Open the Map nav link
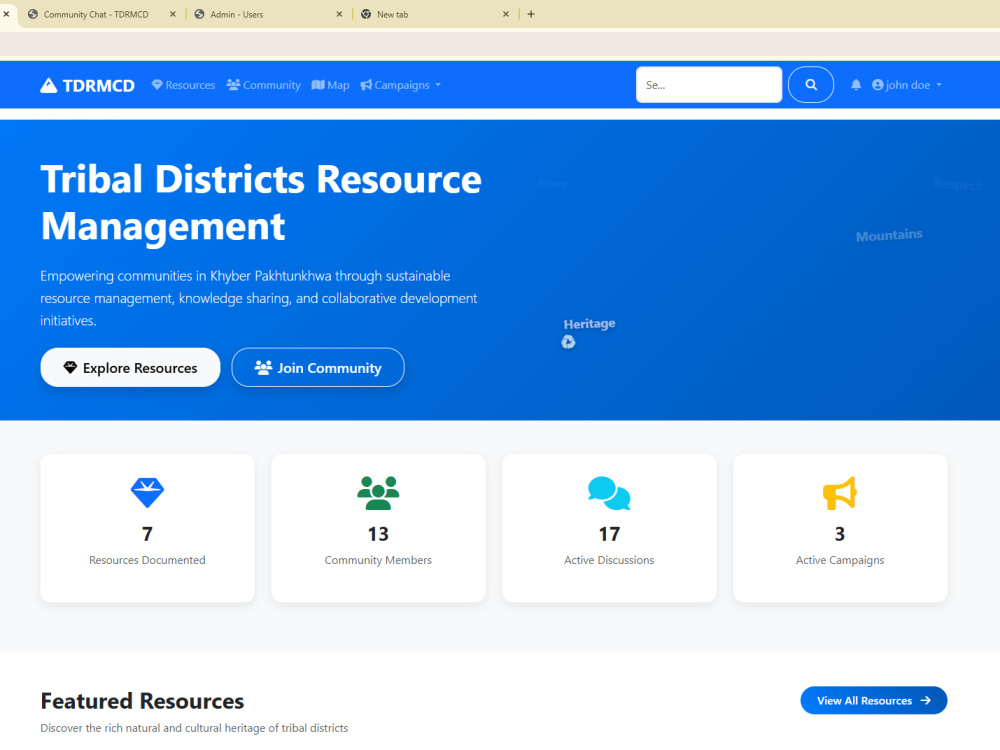 [330, 85]
